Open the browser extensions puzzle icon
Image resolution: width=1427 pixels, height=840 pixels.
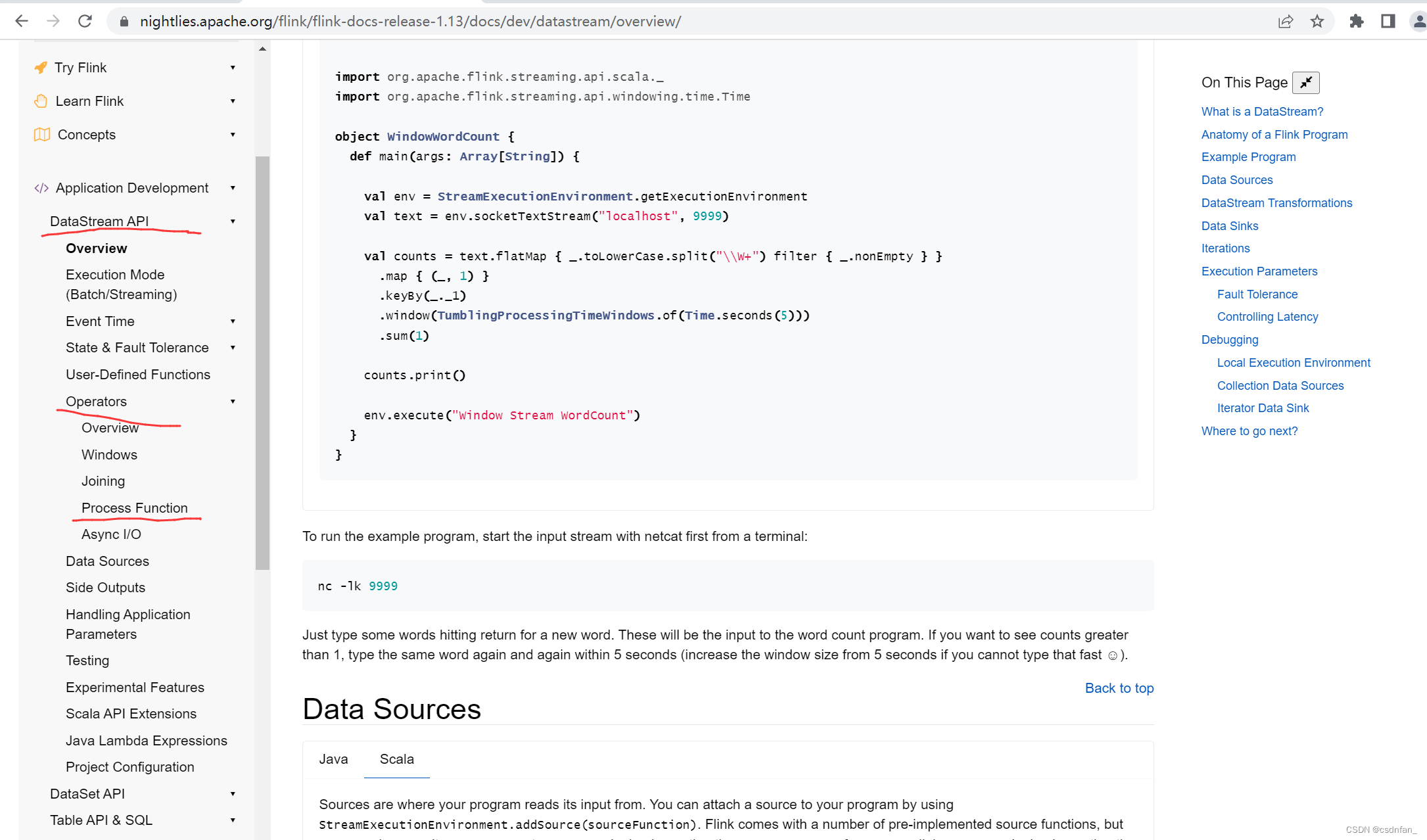click(1356, 21)
